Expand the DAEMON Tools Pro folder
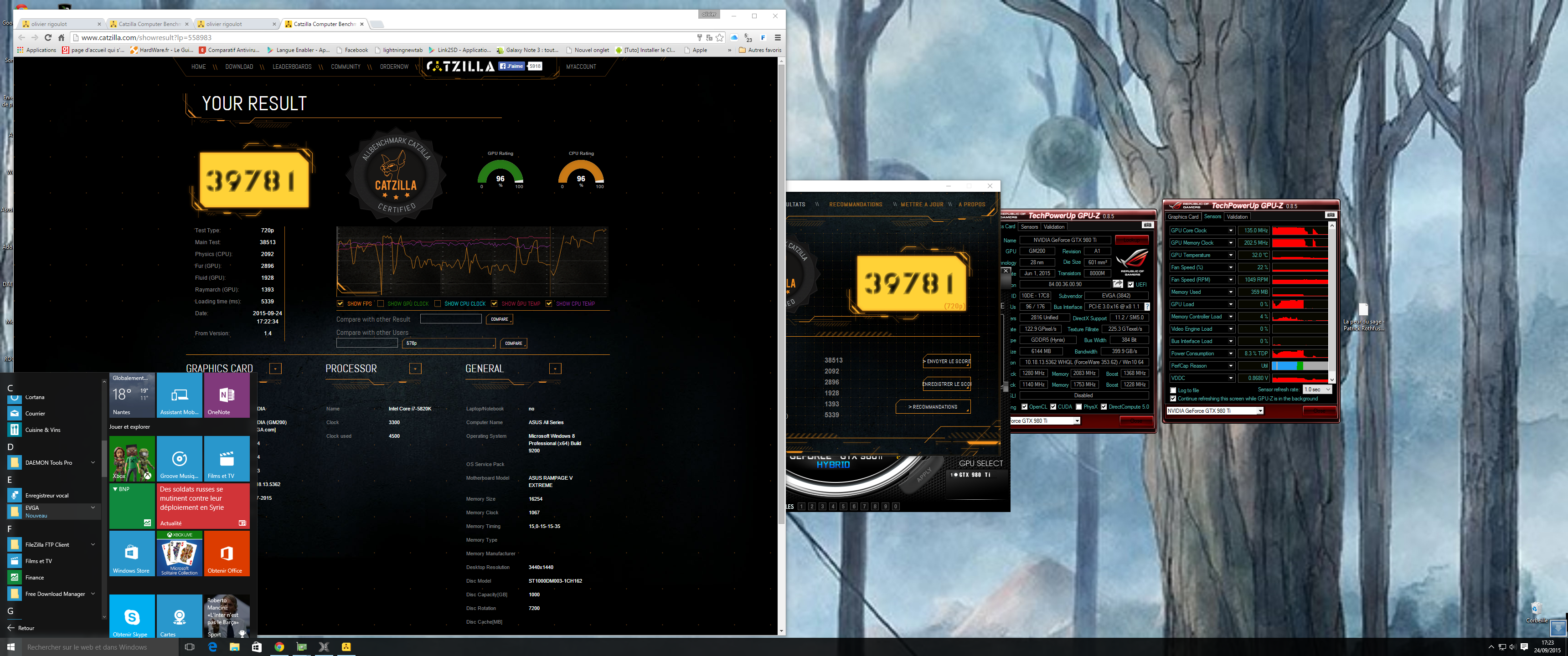 [x=93, y=462]
